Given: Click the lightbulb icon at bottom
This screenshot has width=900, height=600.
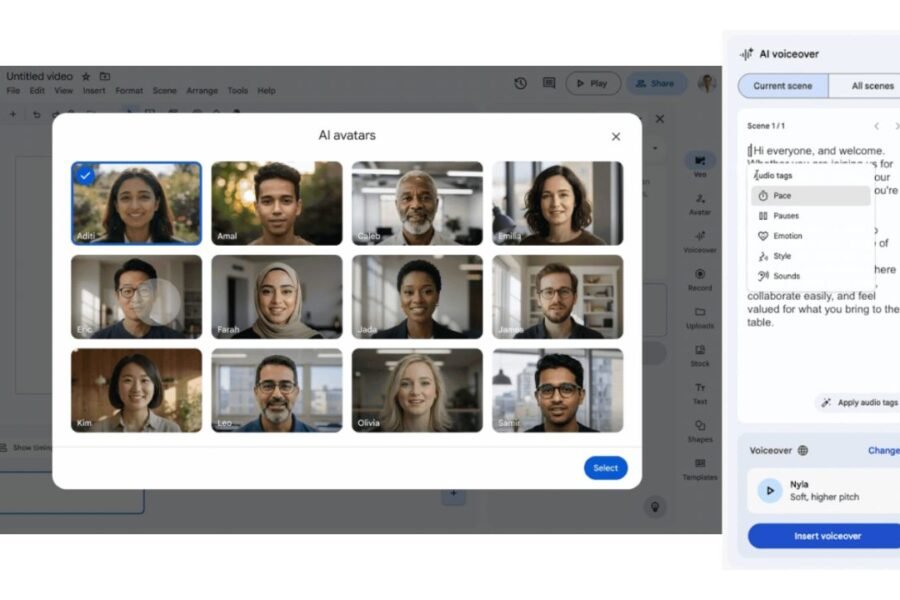Looking at the screenshot, I should (655, 507).
